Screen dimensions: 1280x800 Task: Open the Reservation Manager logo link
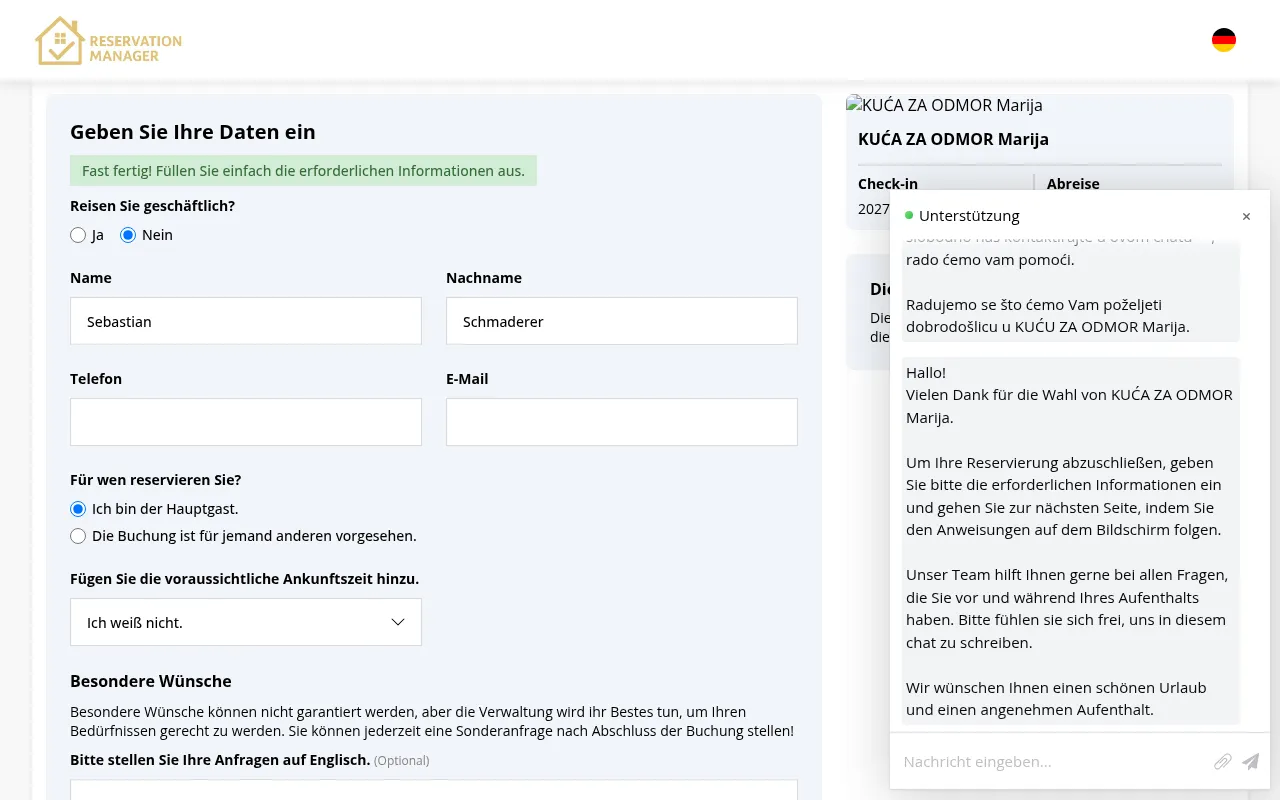pos(108,41)
